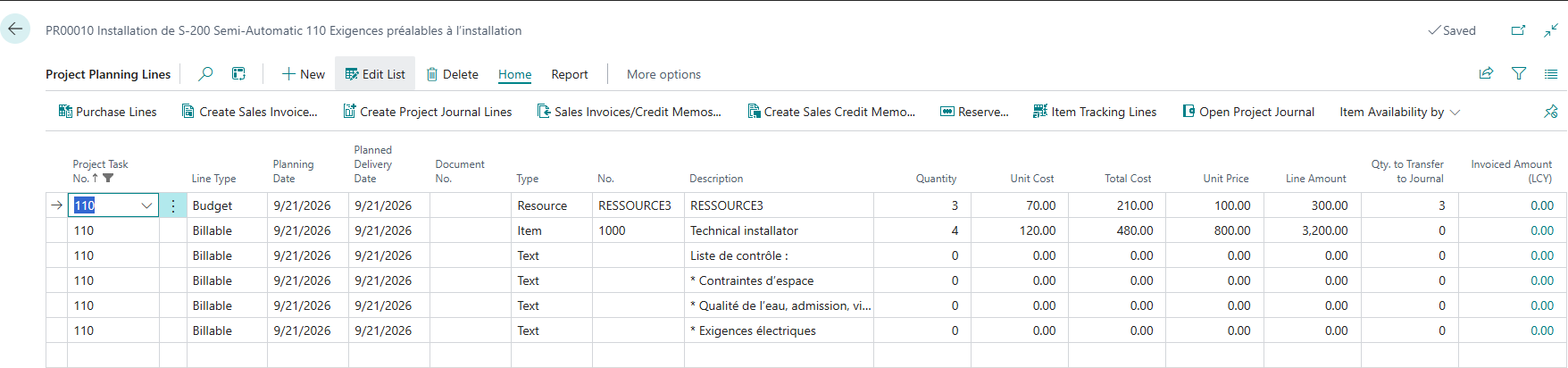Image resolution: width=1568 pixels, height=368 pixels.
Task: Choose Create Sales Invoice action
Action: point(250,112)
